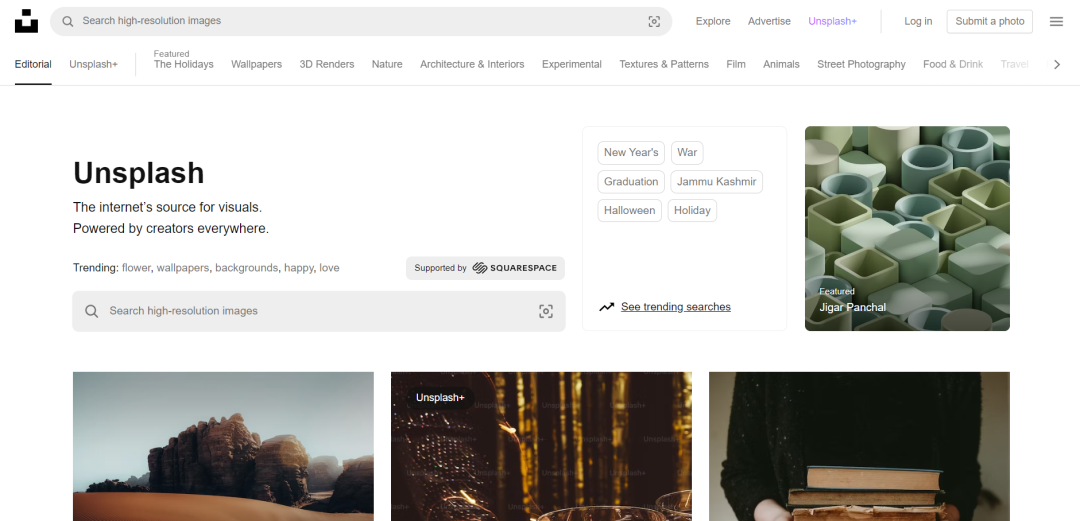The image size is (1080, 521).
Task: Click the magnifier icon in top search bar
Action: 67,21
